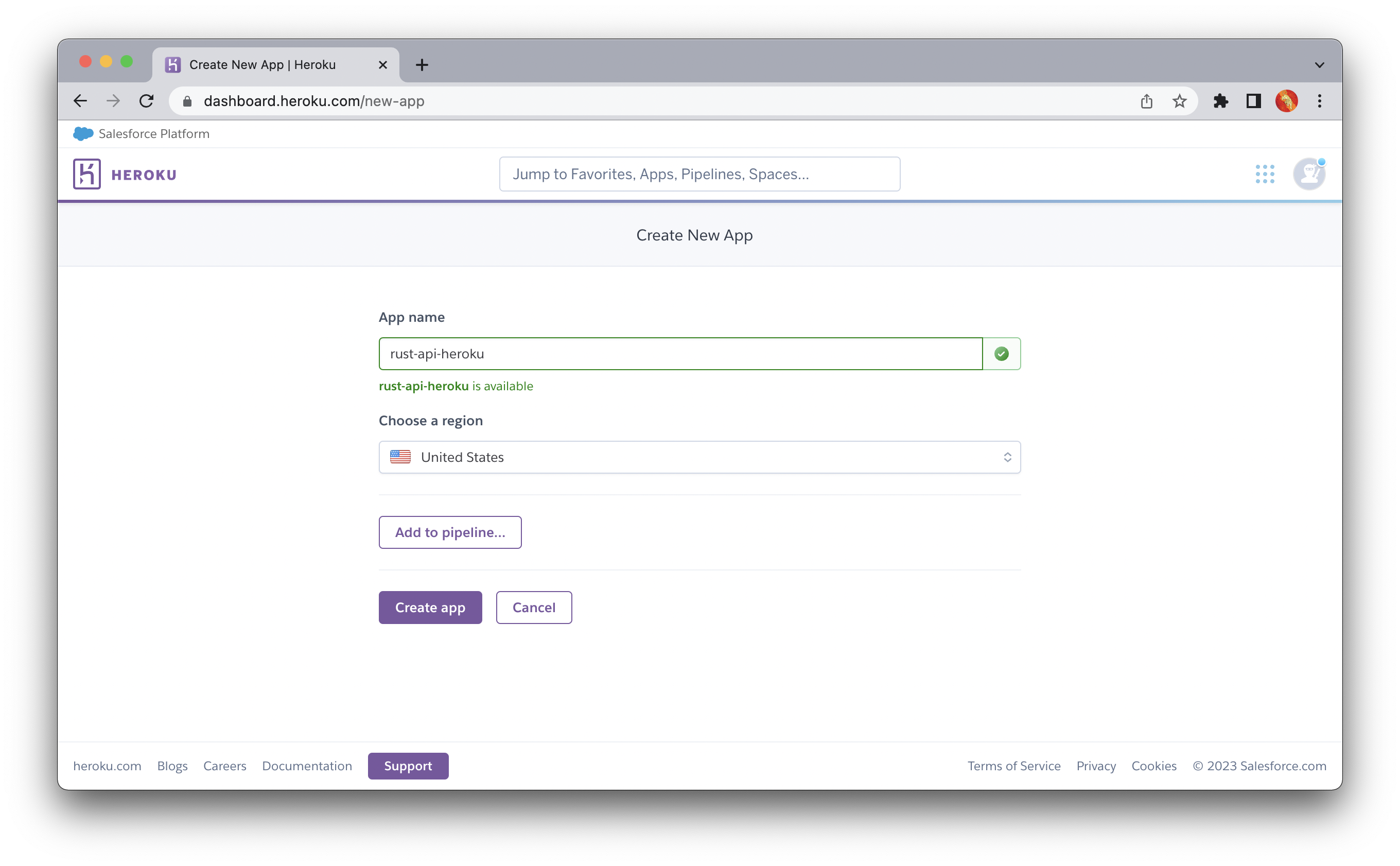Toggle the browser side panel
This screenshot has height=866, width=1400.
point(1253,101)
